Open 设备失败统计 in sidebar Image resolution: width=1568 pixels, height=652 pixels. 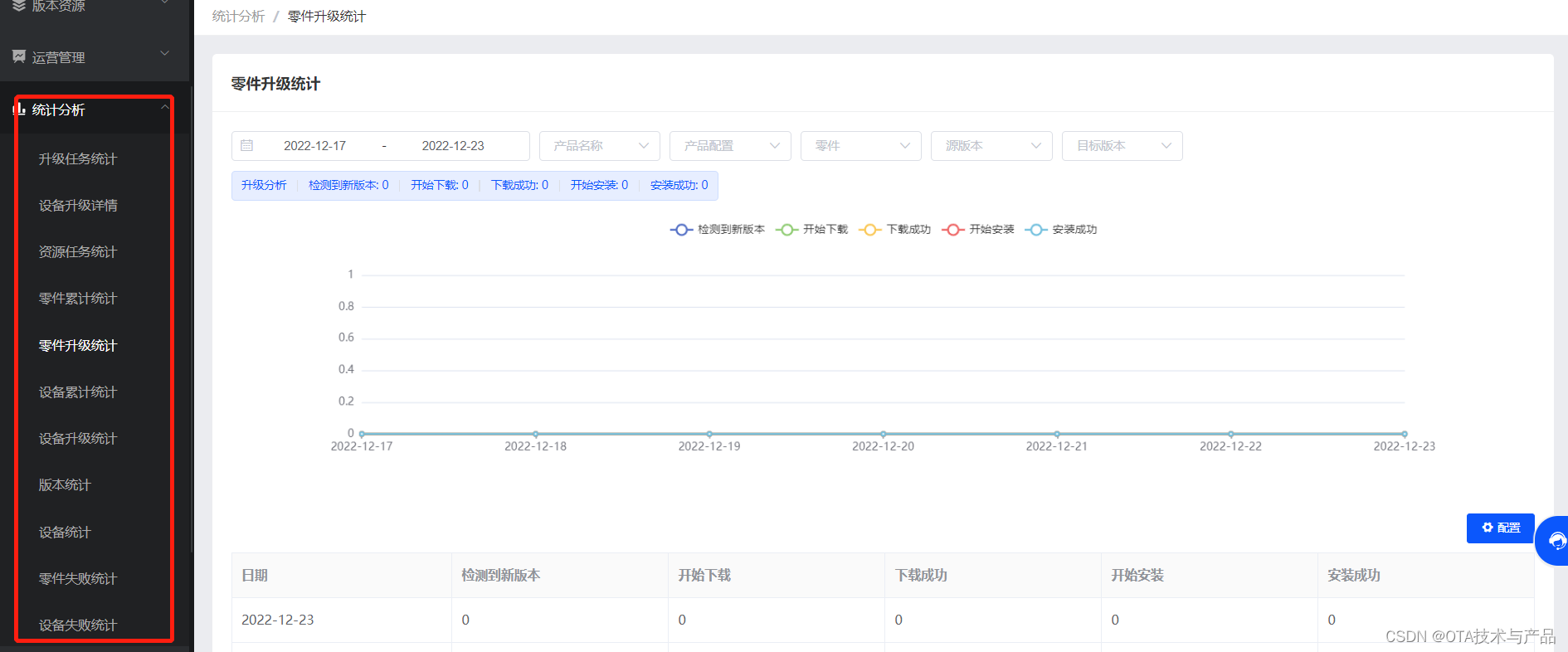78,625
